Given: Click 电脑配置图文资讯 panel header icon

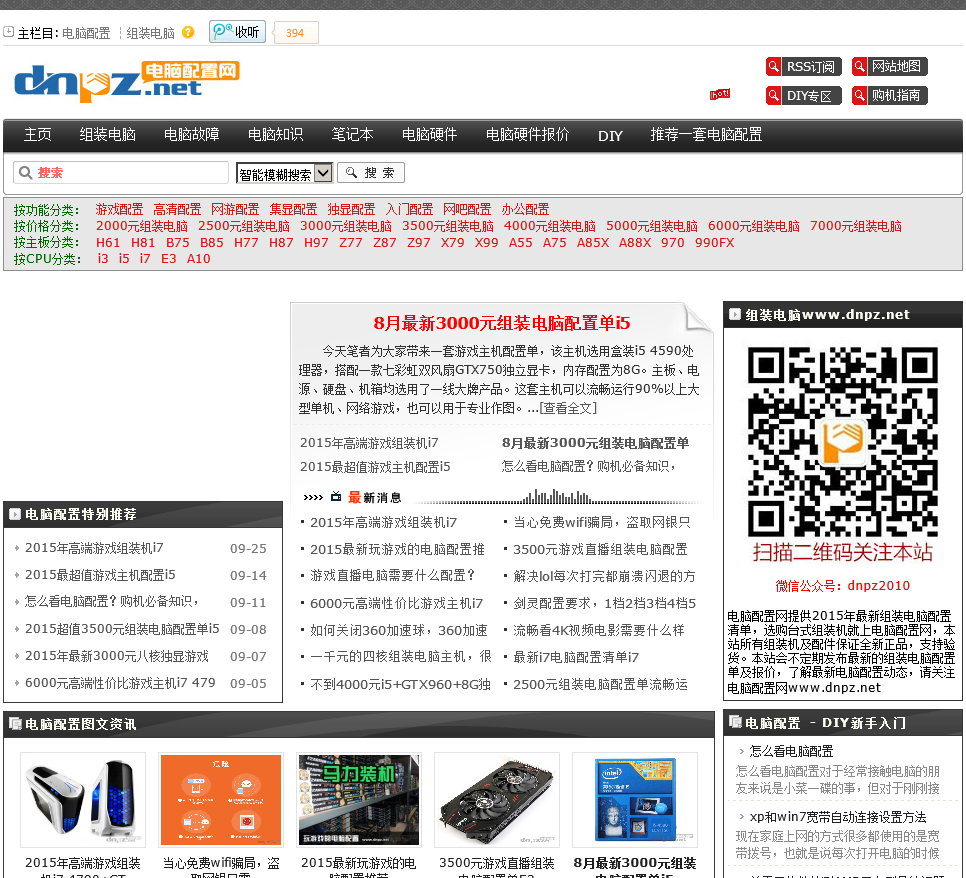Looking at the screenshot, I should coord(15,723).
